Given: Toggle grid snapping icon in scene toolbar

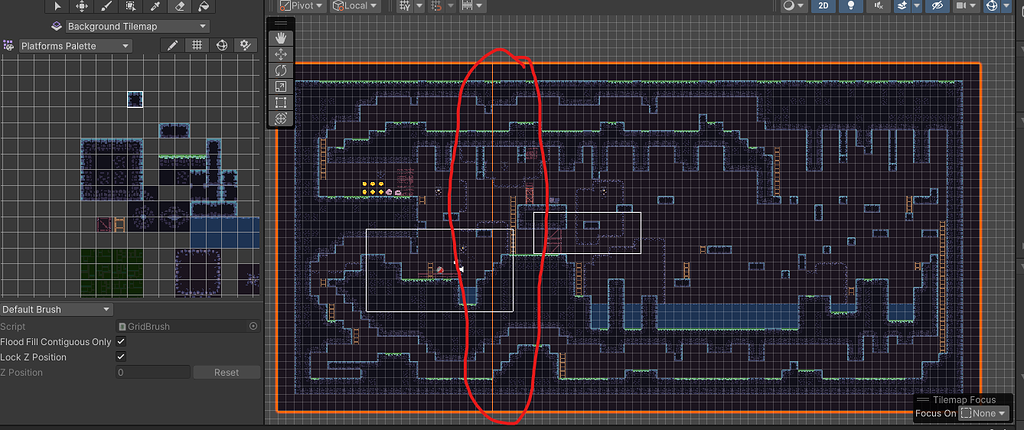Looking at the screenshot, I should coord(405,5).
